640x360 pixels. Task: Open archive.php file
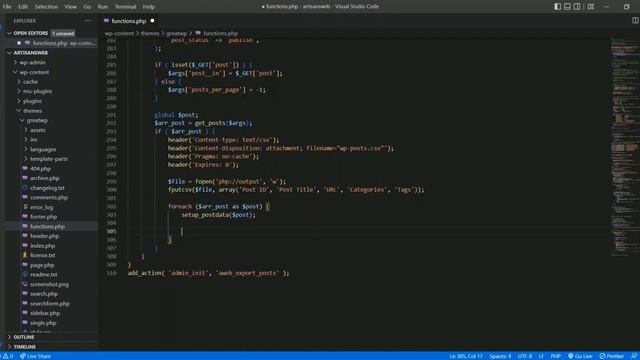pos(44,178)
